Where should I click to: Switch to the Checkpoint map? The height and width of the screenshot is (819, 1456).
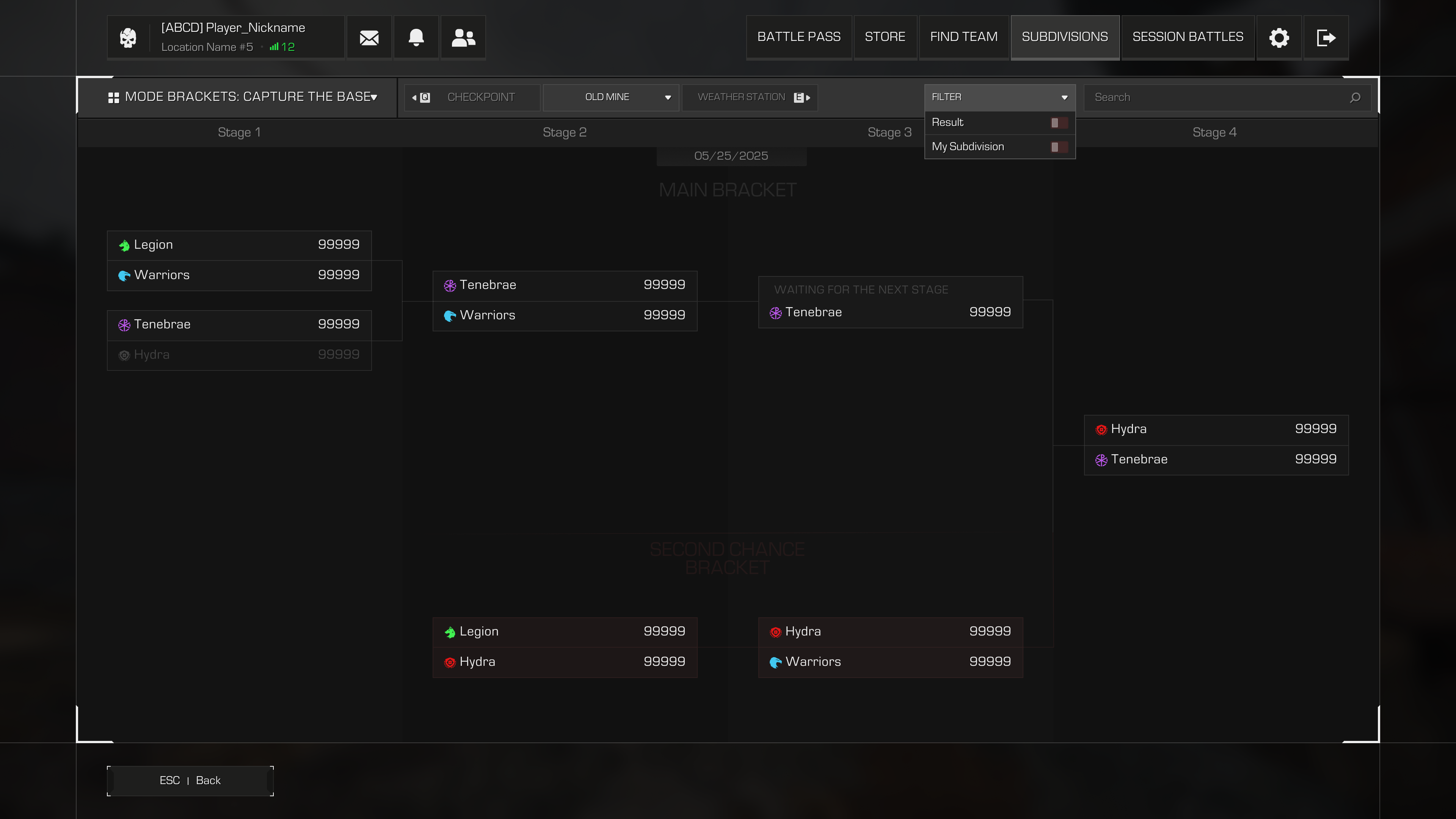472,97
